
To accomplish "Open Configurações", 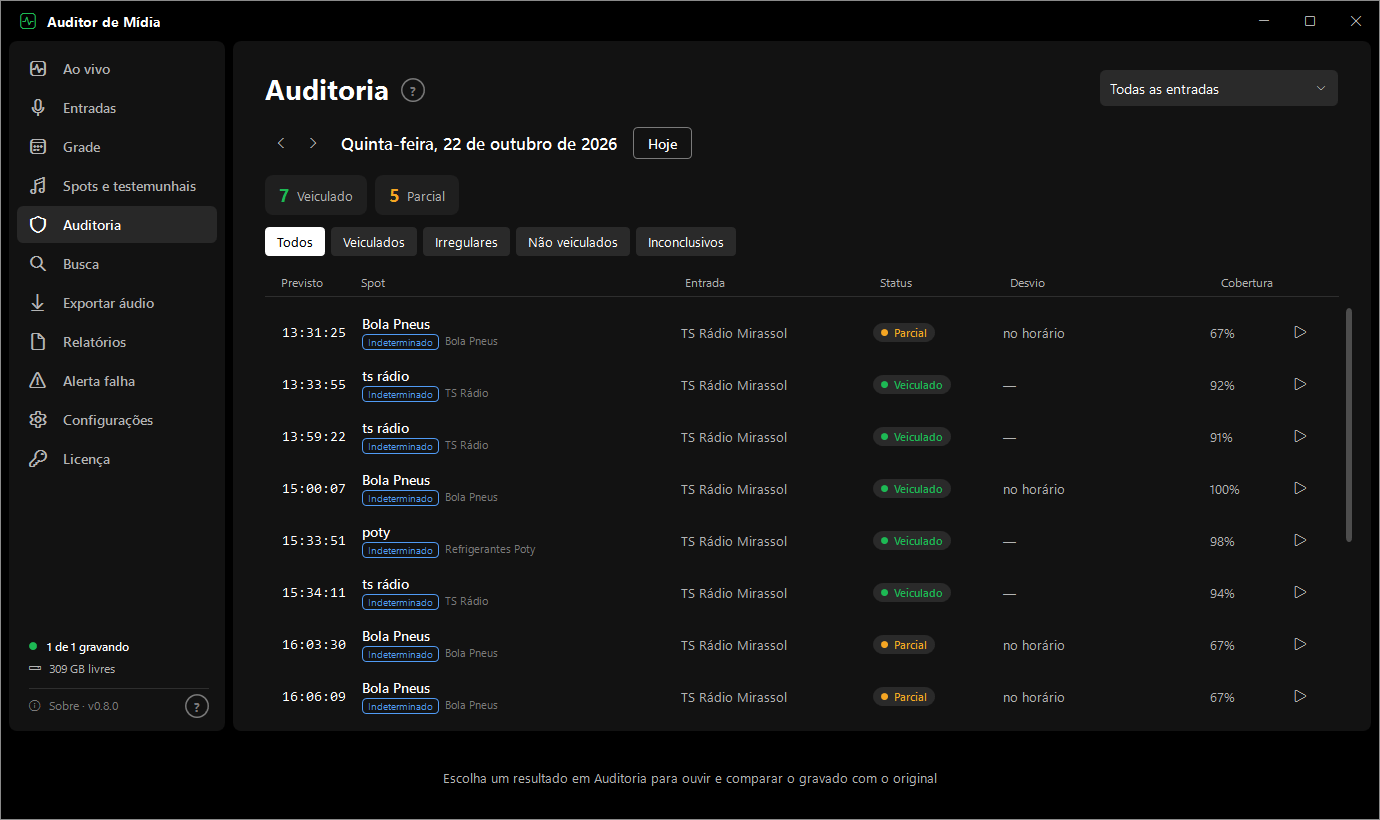I will 117,420.
